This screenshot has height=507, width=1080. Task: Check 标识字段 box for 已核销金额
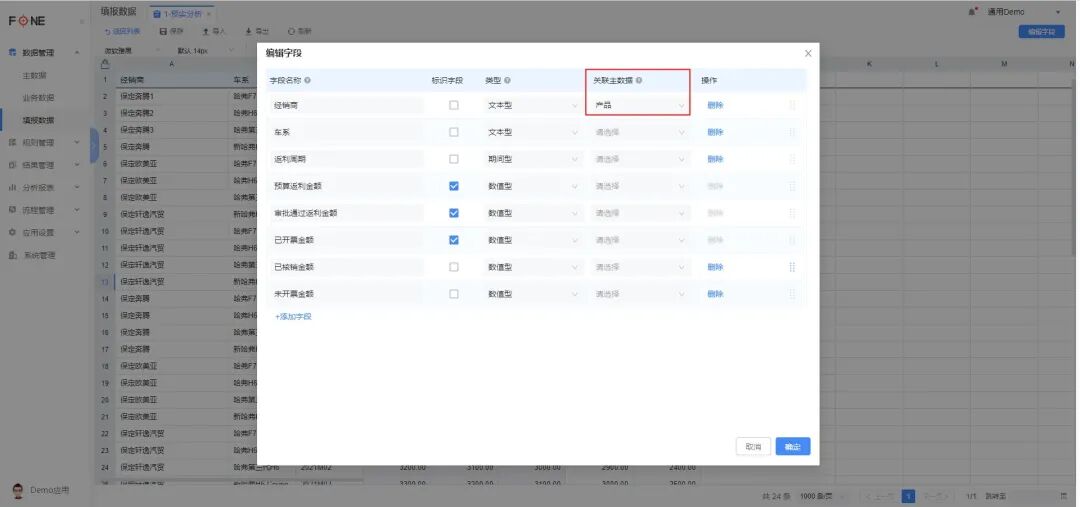click(x=453, y=267)
